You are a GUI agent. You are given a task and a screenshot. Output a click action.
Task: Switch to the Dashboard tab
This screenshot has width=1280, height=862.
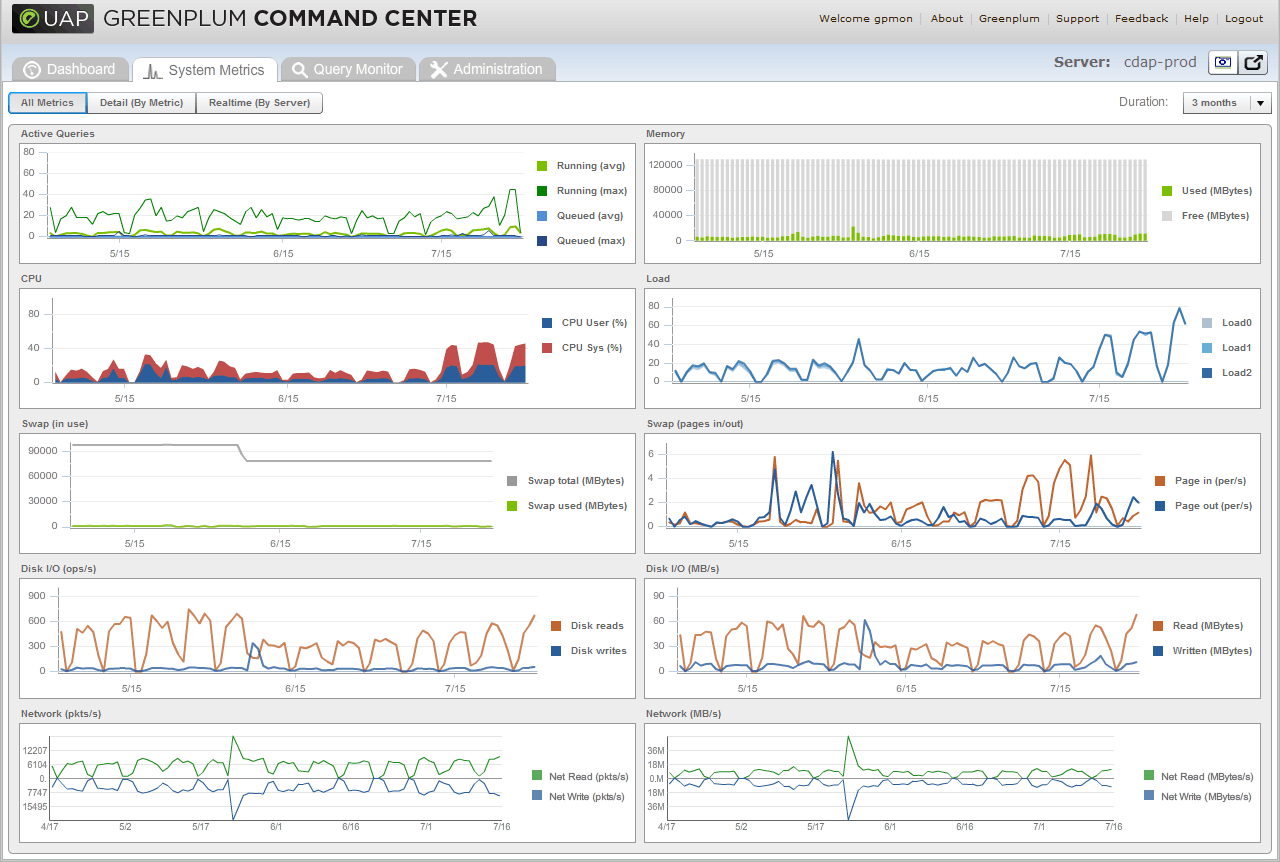pyautogui.click(x=70, y=69)
